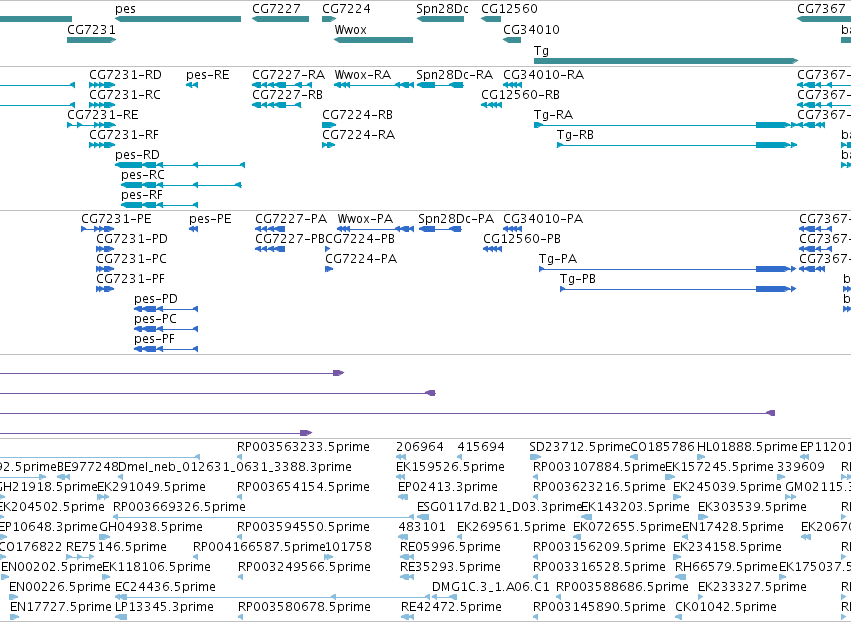Click the Tg-RB transcript label
The height and width of the screenshot is (622, 851).
pos(575,135)
